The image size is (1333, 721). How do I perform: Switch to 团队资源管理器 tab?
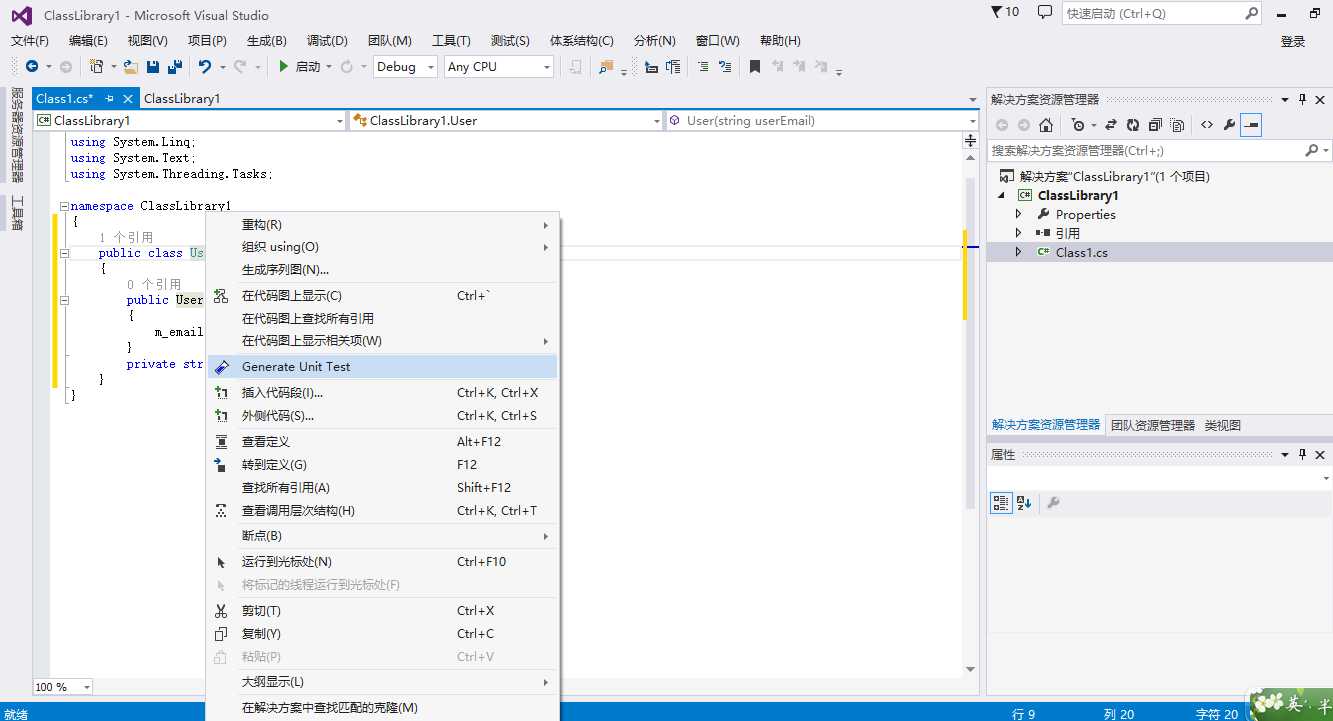coord(1153,425)
